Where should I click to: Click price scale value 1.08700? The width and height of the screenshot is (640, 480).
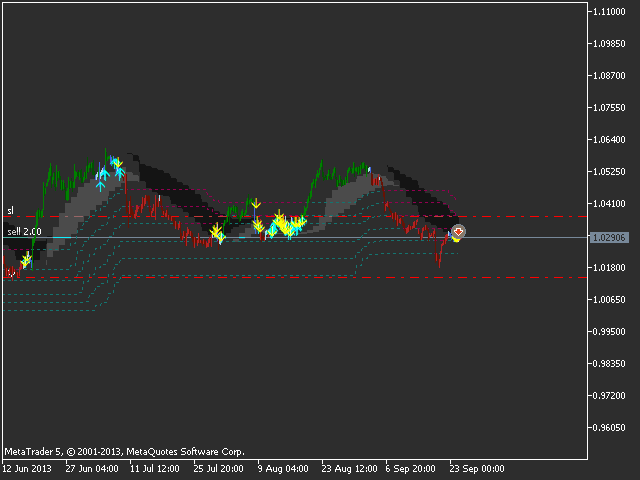click(609, 76)
